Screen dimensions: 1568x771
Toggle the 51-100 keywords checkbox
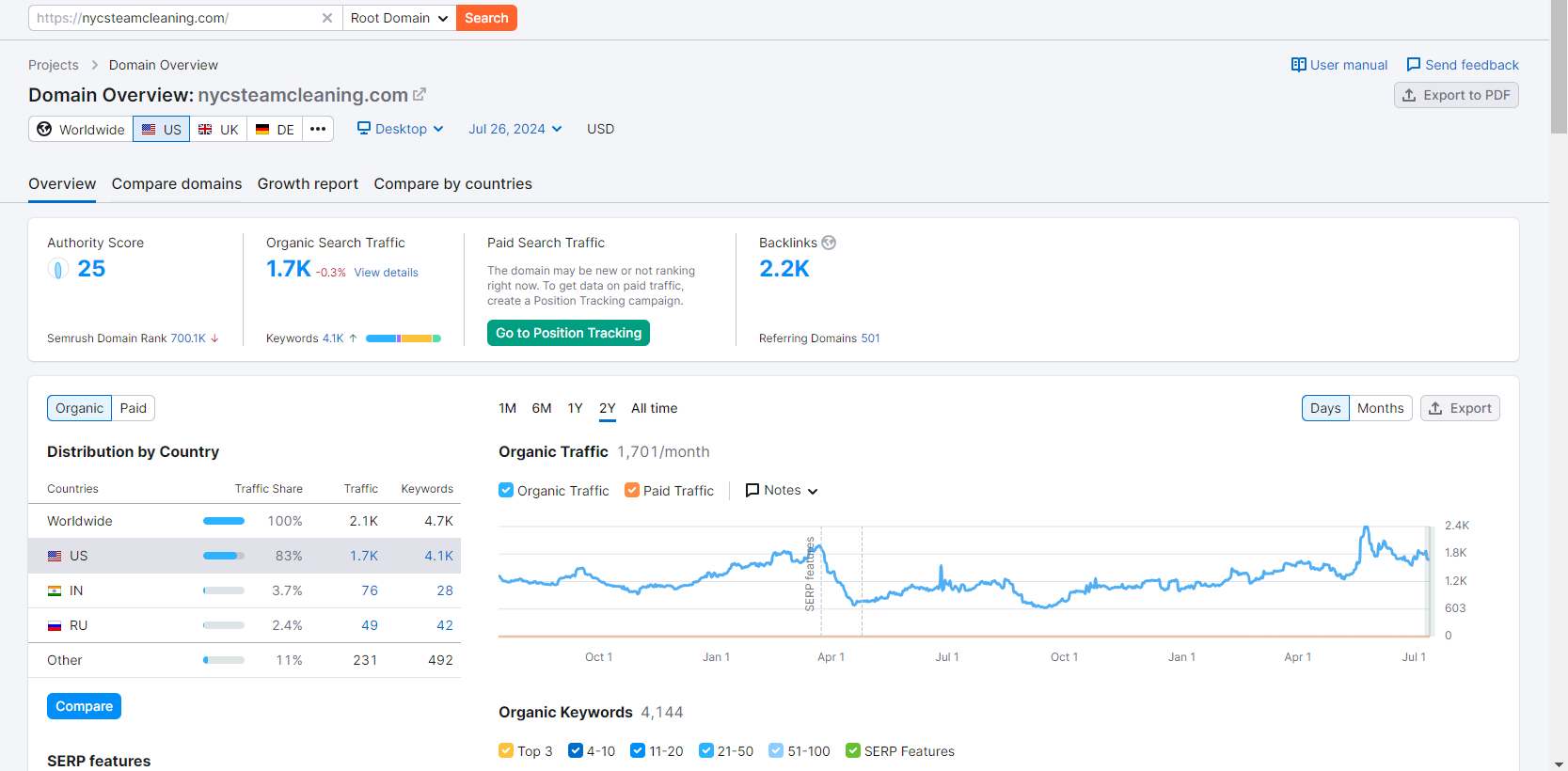[776, 750]
